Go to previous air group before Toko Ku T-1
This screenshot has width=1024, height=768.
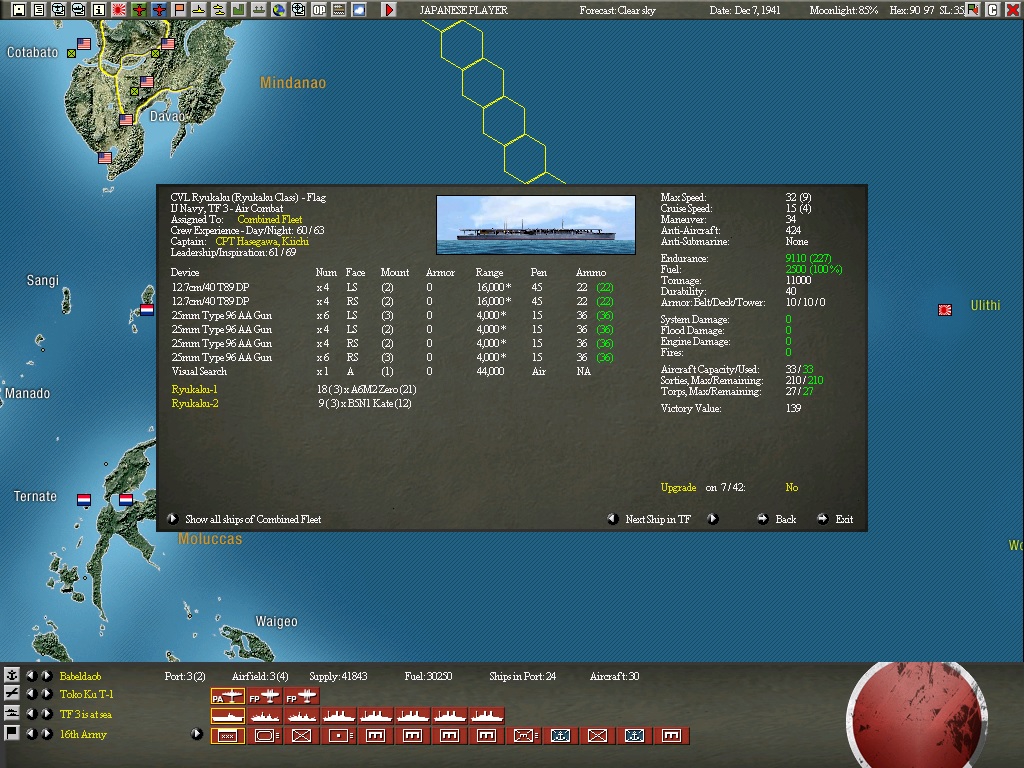pyautogui.click(x=31, y=694)
